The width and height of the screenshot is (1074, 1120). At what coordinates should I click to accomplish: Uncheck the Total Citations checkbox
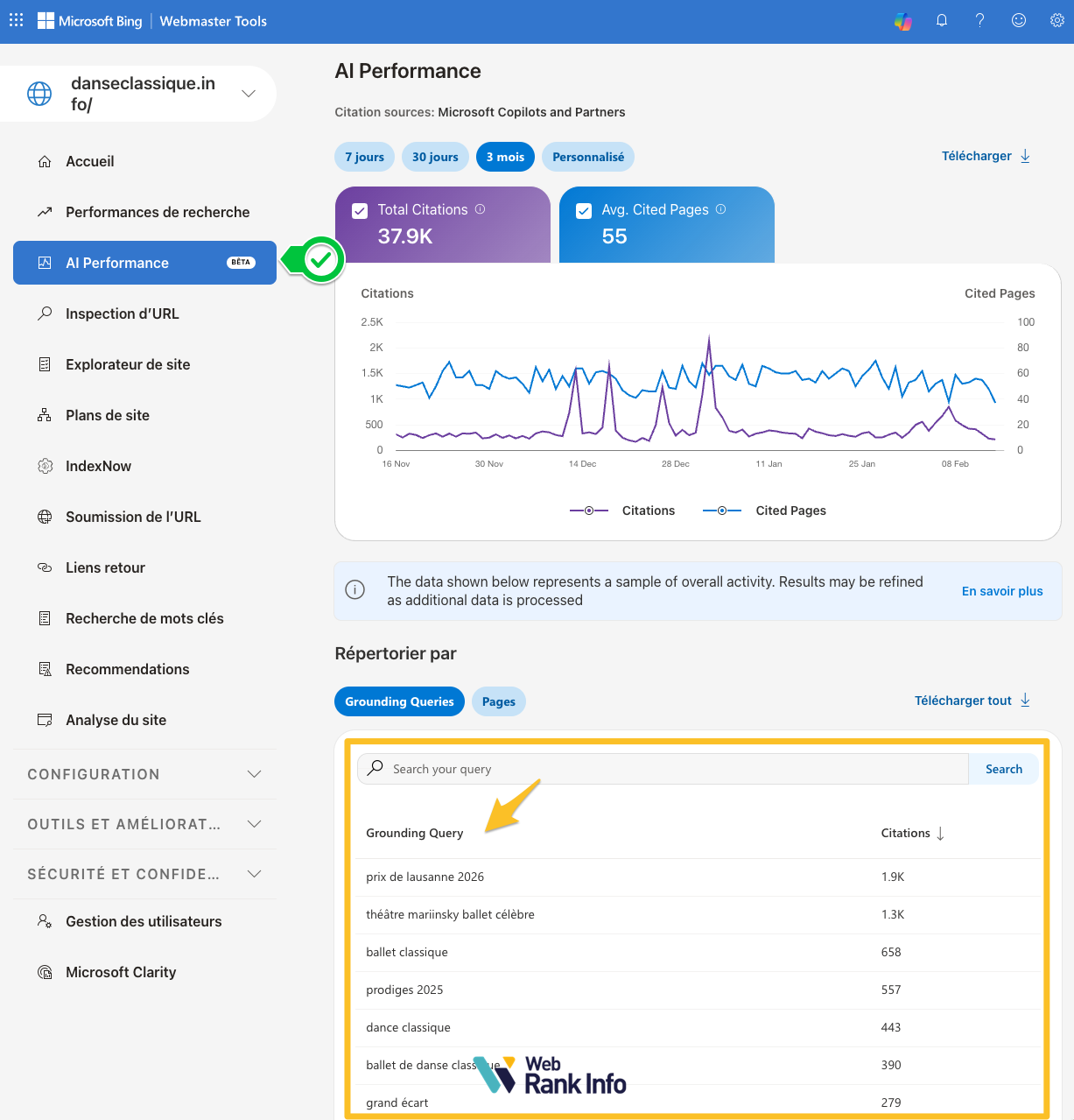(x=360, y=210)
